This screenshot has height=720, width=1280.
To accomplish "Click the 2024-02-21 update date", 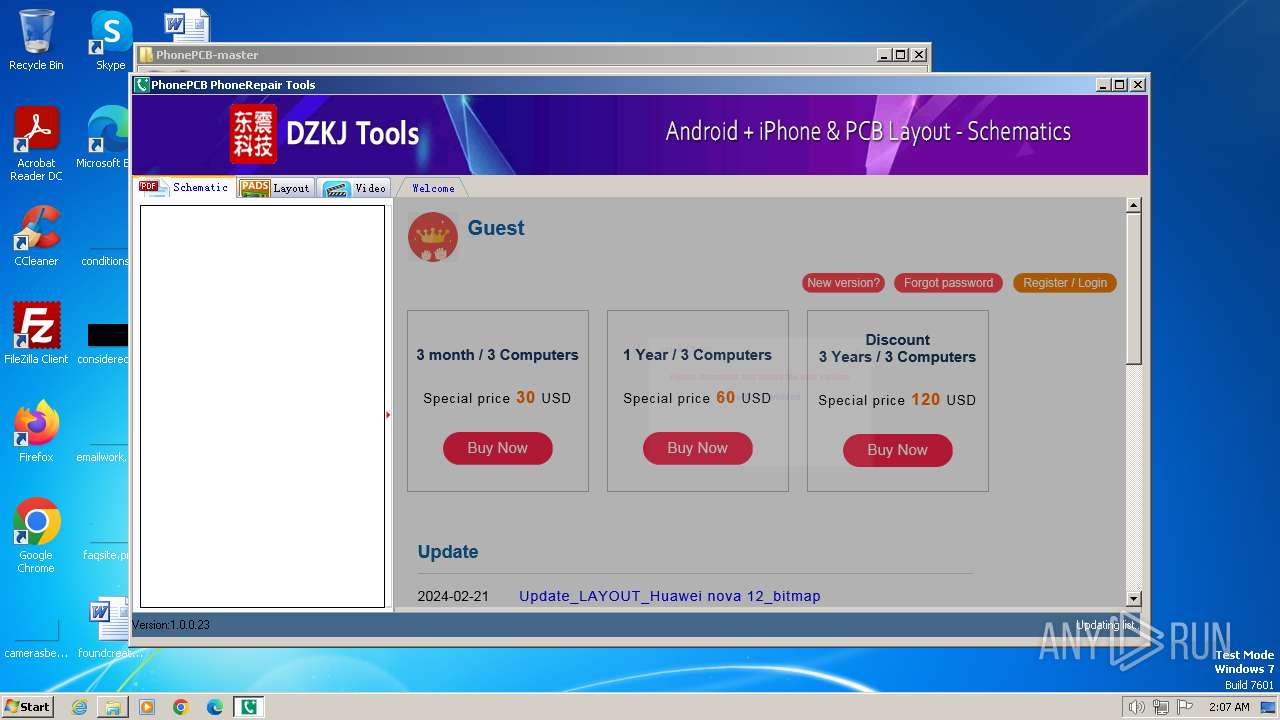I will (453, 596).
